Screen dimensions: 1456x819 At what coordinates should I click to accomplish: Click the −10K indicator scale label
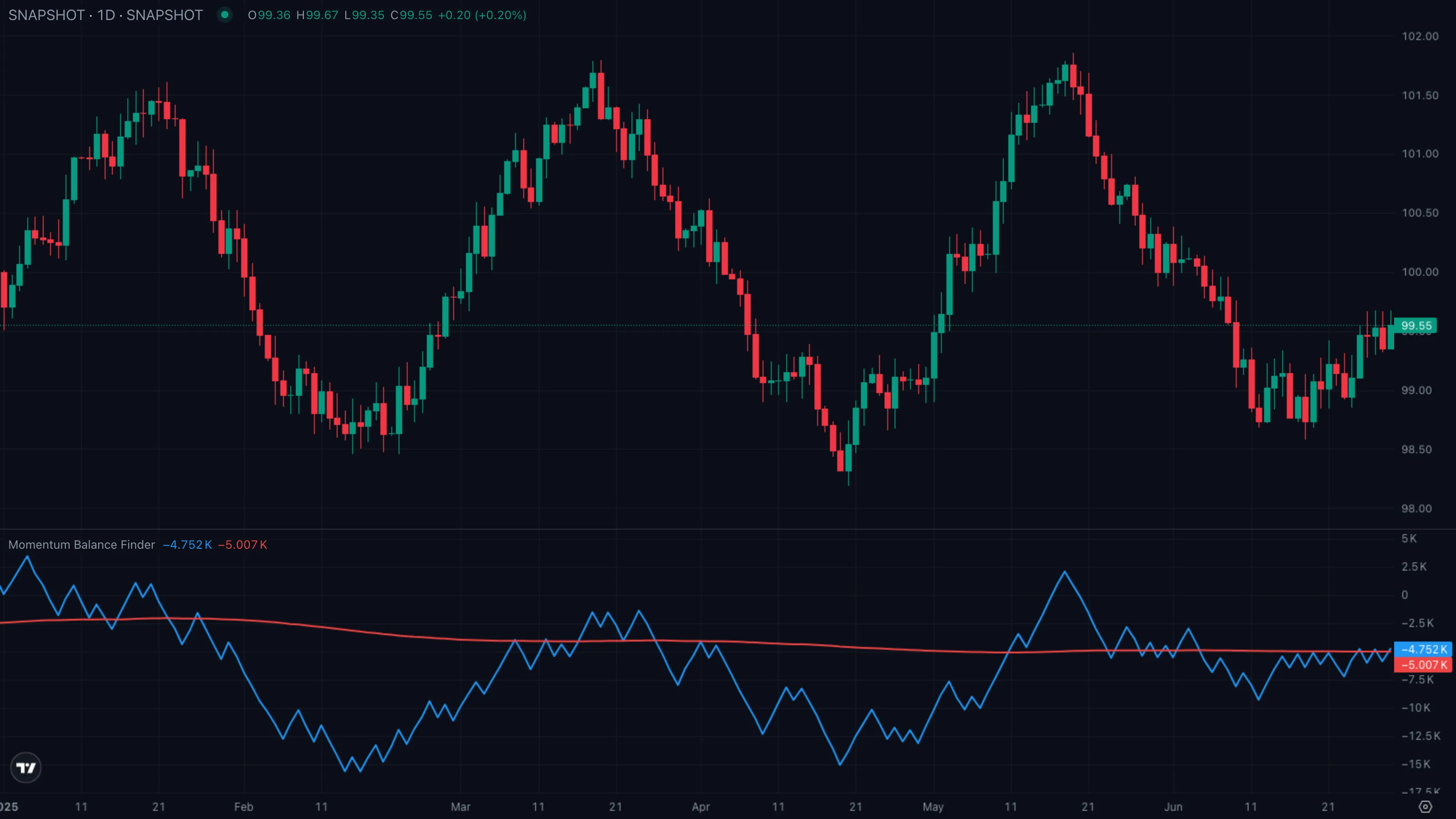(1416, 707)
